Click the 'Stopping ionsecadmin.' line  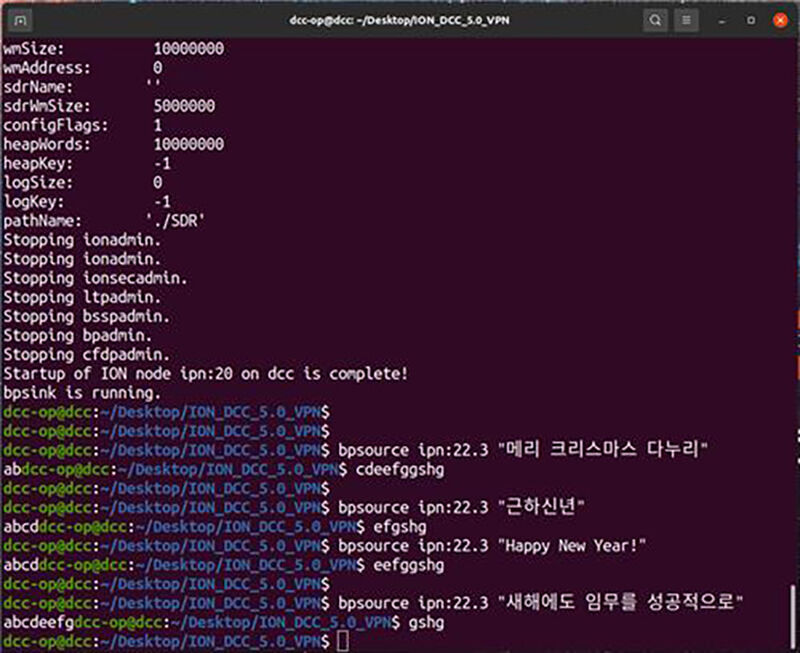(x=95, y=278)
